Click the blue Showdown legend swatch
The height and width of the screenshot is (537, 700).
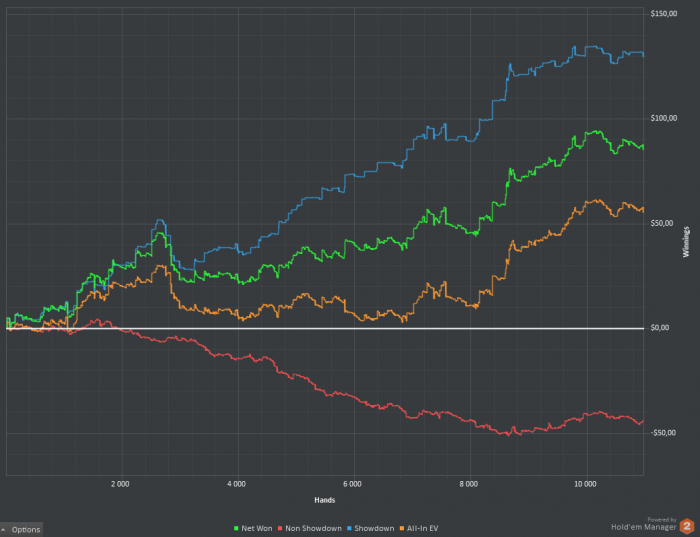[350, 529]
